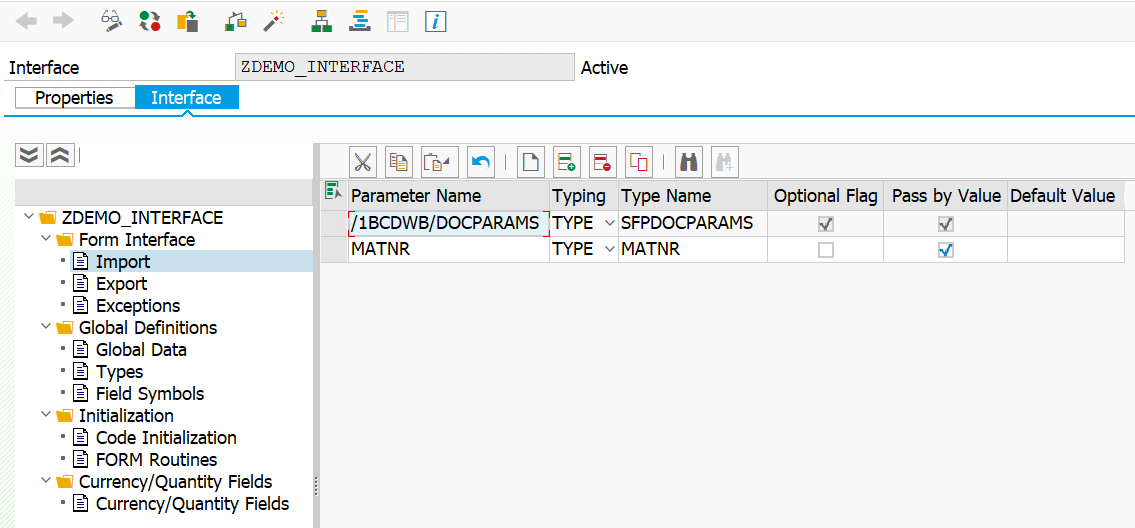Screen dimensions: 1135x528
Task: Toggle Optional Flag checkbox for MATNR
Action: click(825, 250)
